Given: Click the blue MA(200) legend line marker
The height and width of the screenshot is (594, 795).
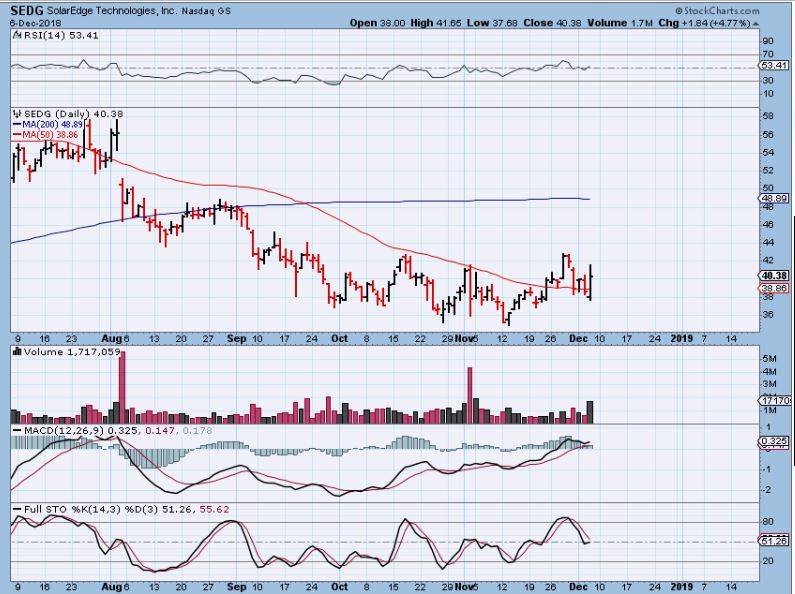Looking at the screenshot, I should 17,124.
